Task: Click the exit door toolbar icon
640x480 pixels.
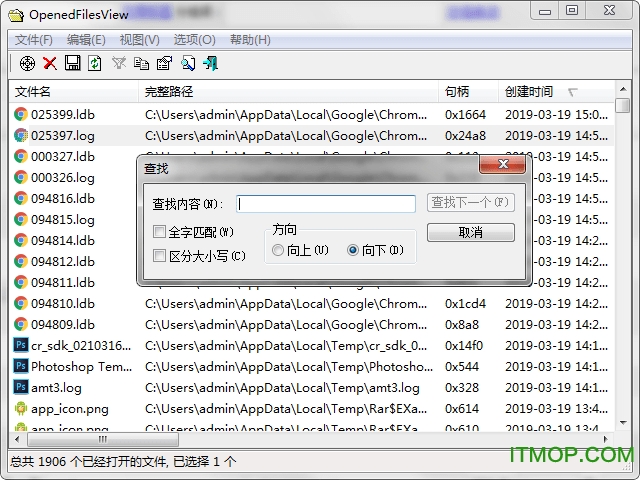Action: [x=211, y=64]
